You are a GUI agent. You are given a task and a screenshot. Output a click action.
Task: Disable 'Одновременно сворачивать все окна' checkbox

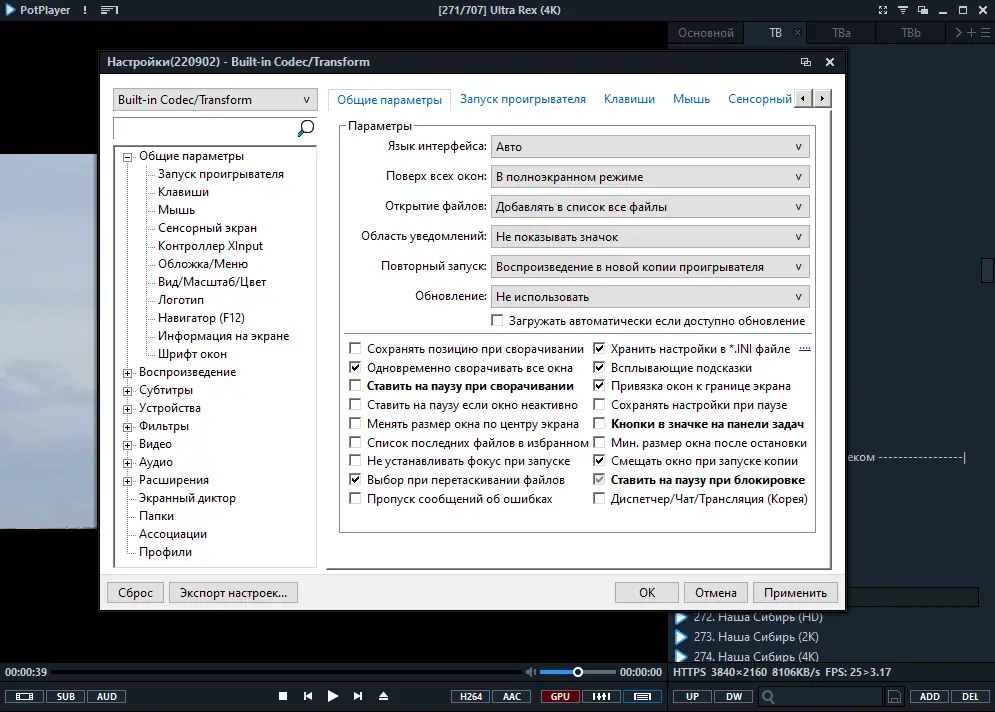[x=355, y=366]
